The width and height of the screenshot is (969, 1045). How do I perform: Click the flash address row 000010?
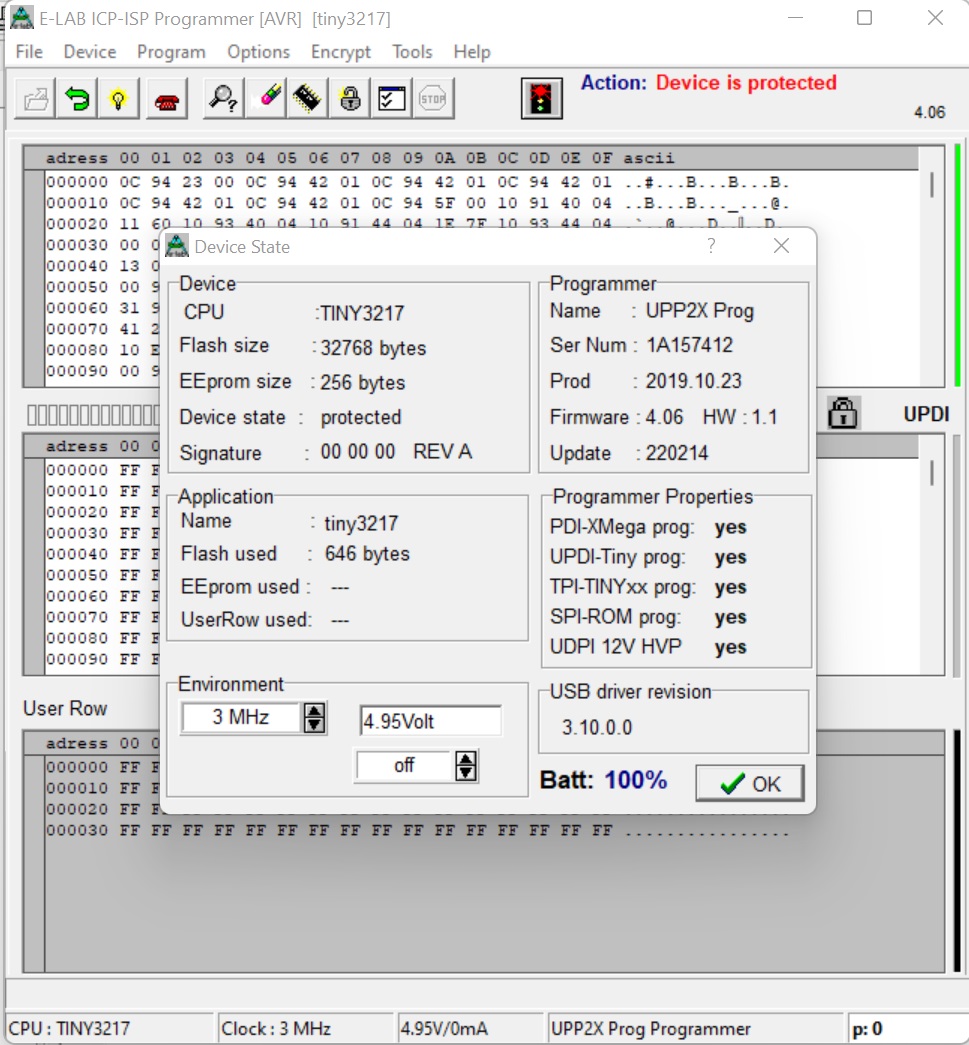pos(417,203)
